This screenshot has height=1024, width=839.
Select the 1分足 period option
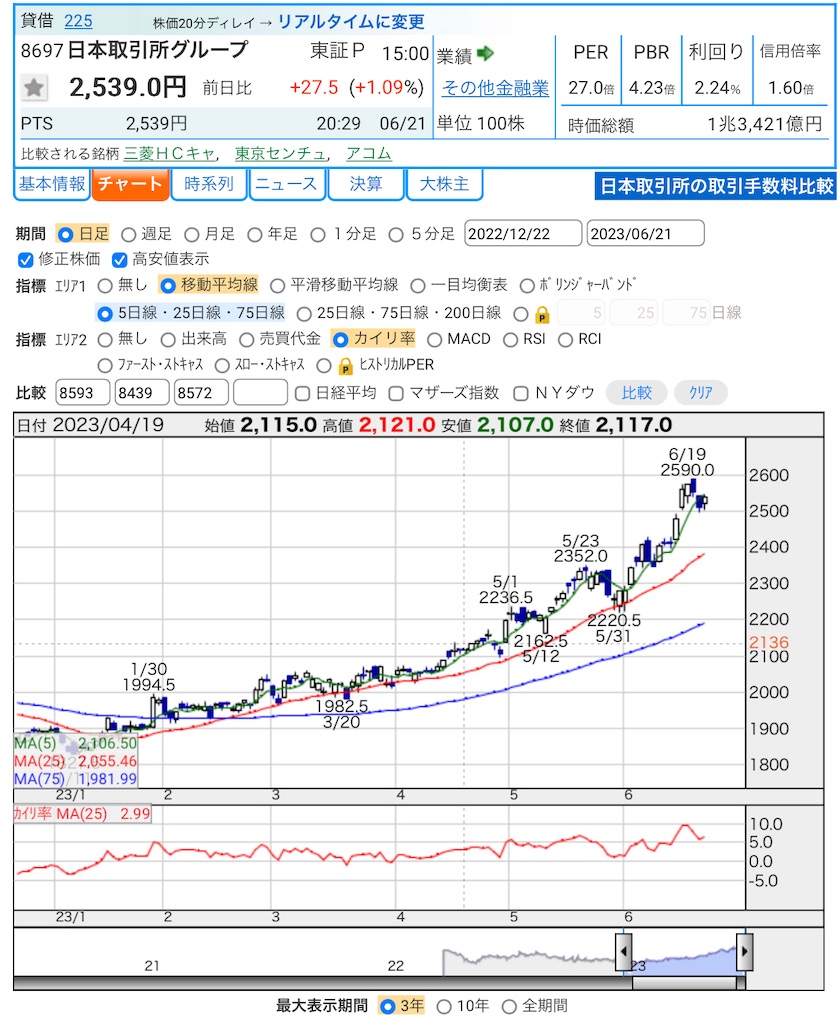point(318,234)
